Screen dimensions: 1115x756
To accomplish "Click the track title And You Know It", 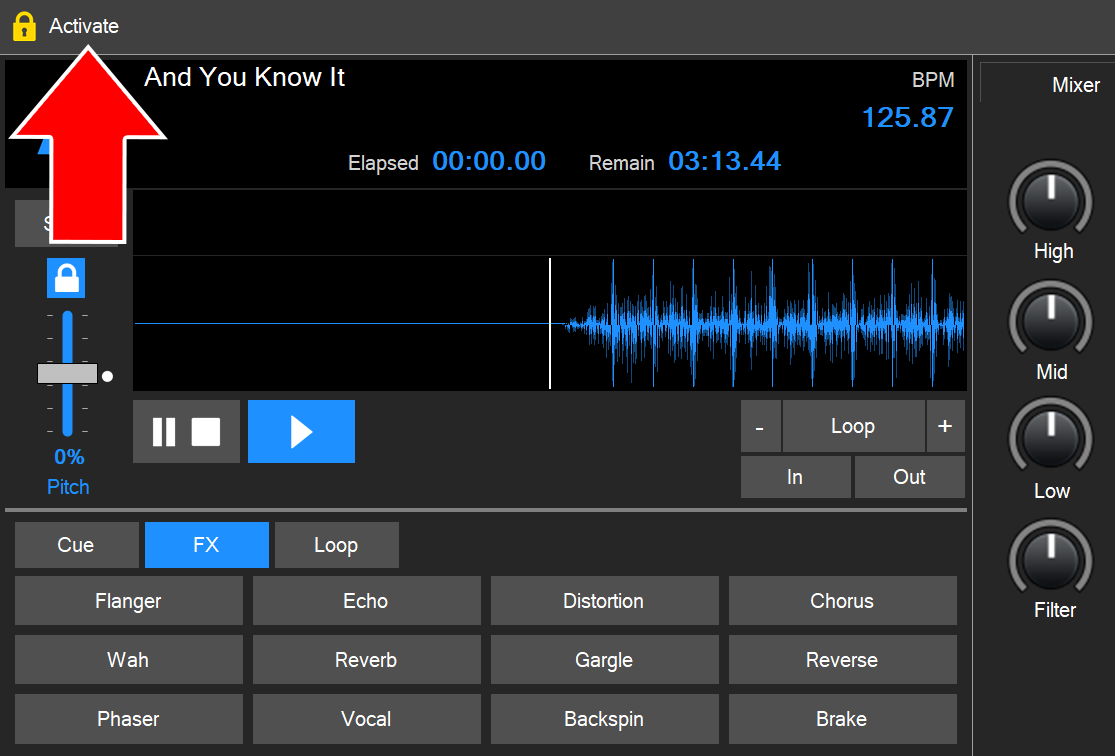I will click(x=245, y=77).
